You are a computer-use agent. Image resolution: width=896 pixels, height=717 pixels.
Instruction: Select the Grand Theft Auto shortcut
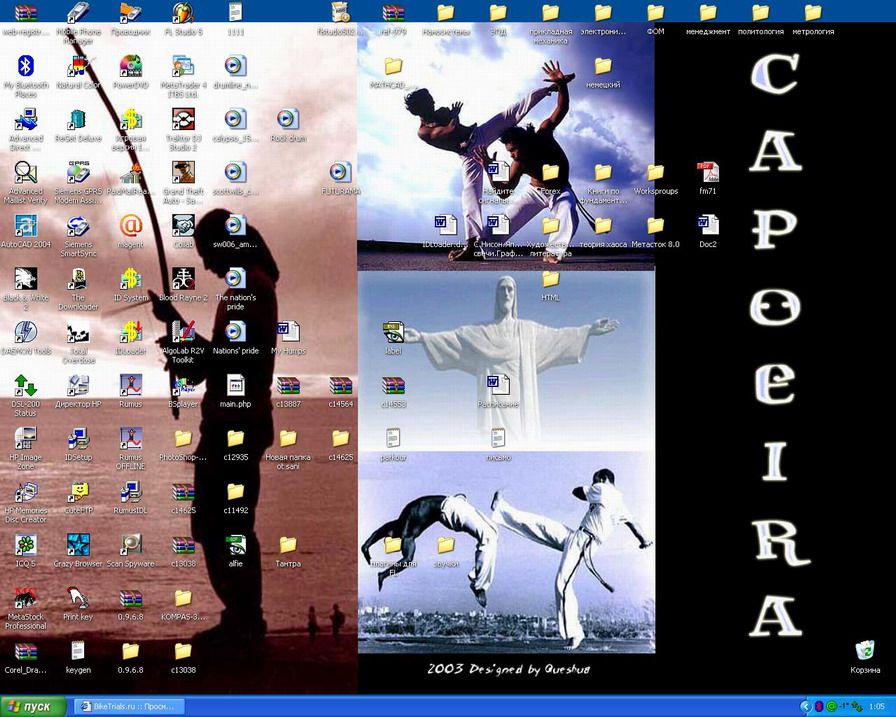[x=183, y=174]
